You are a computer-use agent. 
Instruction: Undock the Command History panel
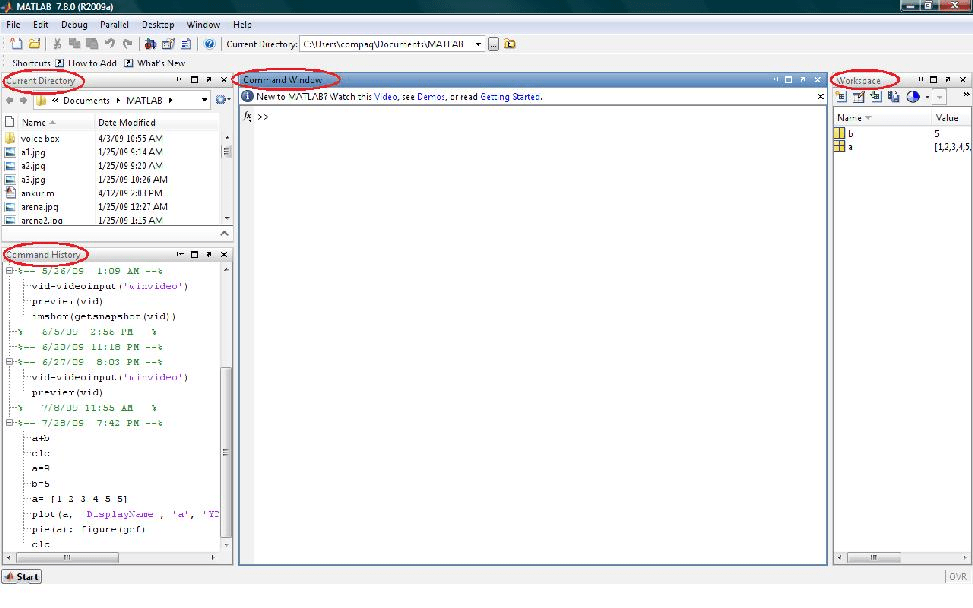[x=209, y=254]
